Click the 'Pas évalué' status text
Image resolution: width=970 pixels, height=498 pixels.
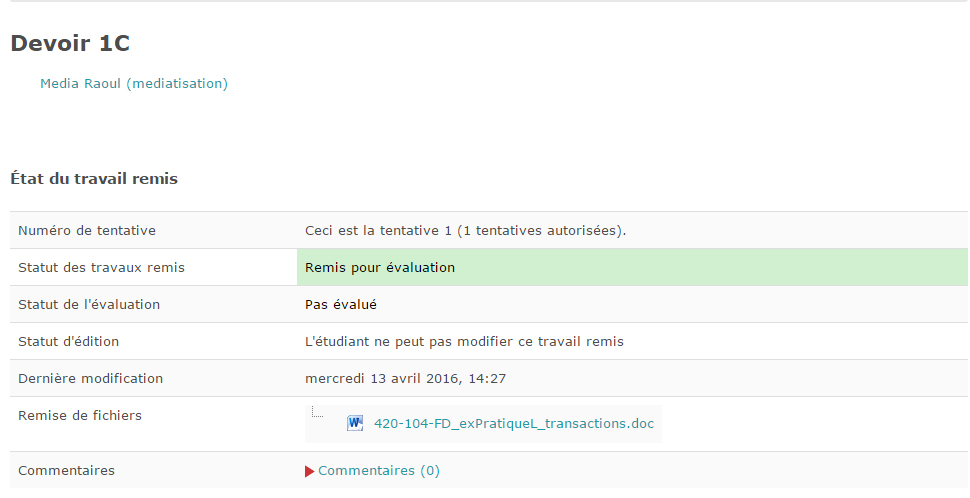pyautogui.click(x=341, y=305)
